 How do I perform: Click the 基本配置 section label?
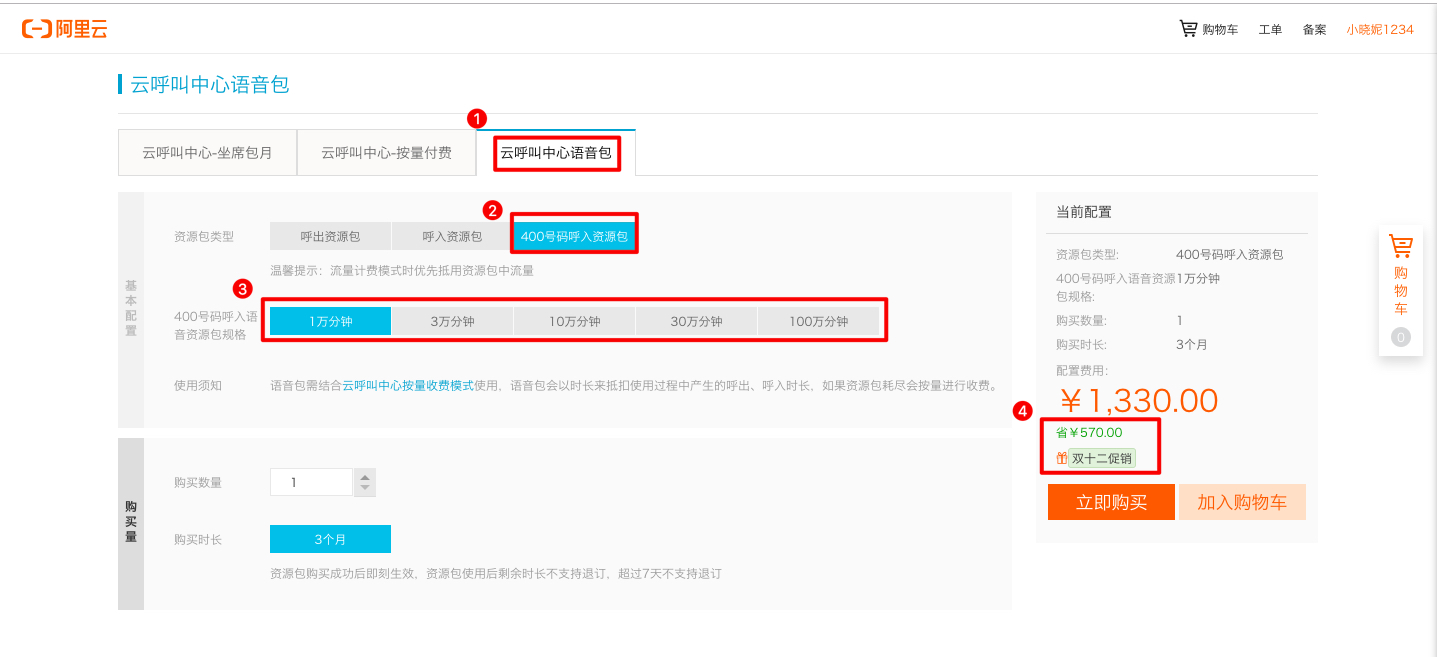(x=131, y=308)
